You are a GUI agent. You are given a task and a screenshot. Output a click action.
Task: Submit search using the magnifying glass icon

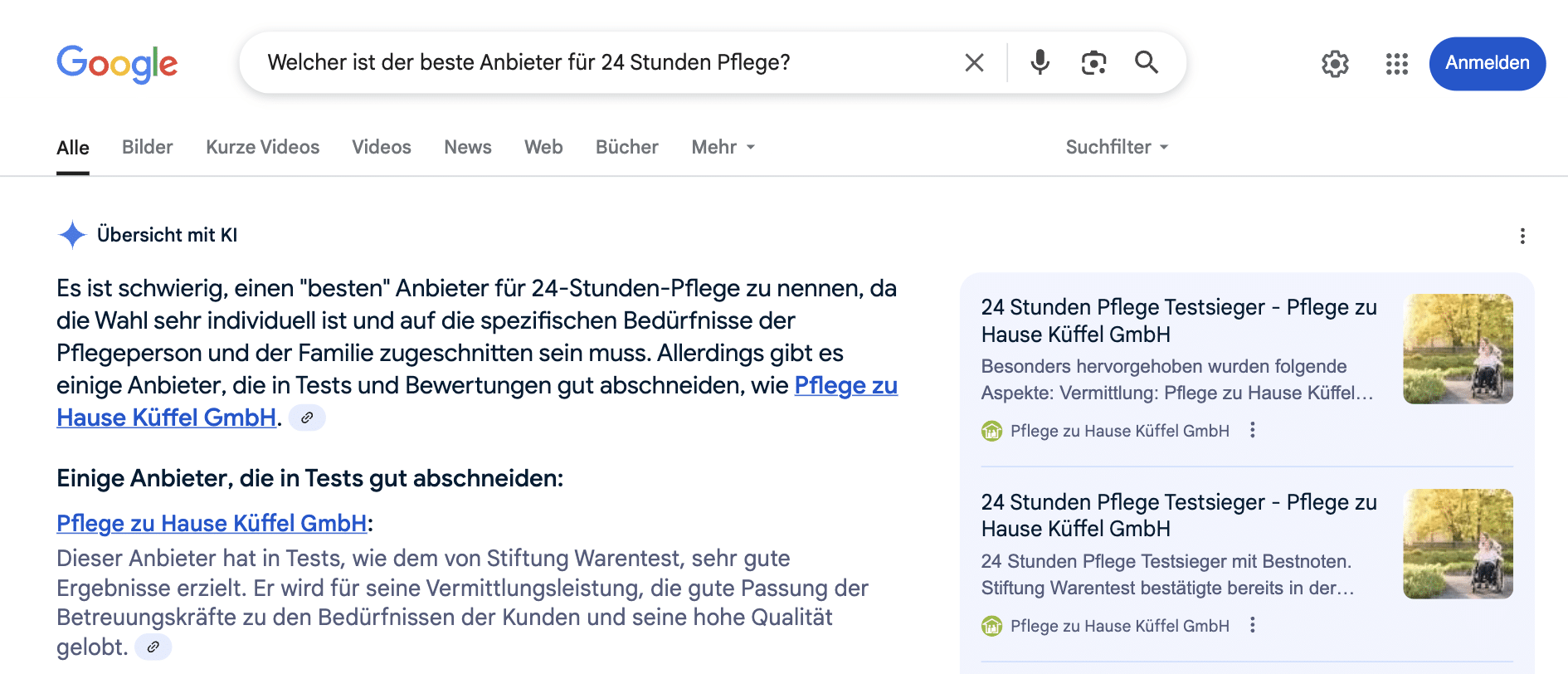click(x=1147, y=62)
